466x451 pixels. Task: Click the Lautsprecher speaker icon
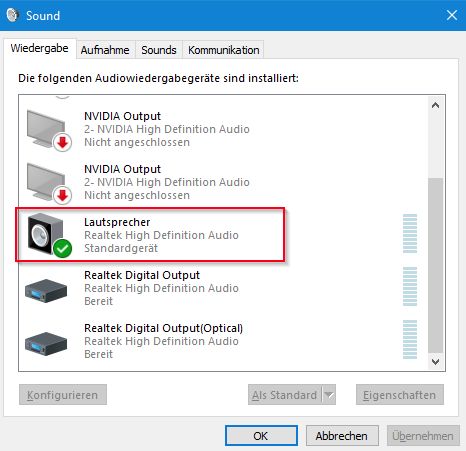[x=49, y=235]
